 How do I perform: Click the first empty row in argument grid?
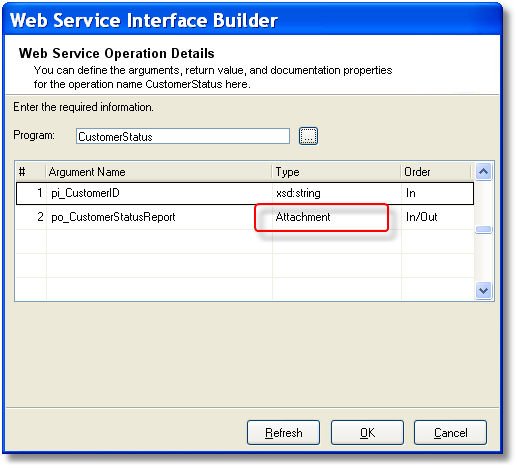click(x=245, y=241)
